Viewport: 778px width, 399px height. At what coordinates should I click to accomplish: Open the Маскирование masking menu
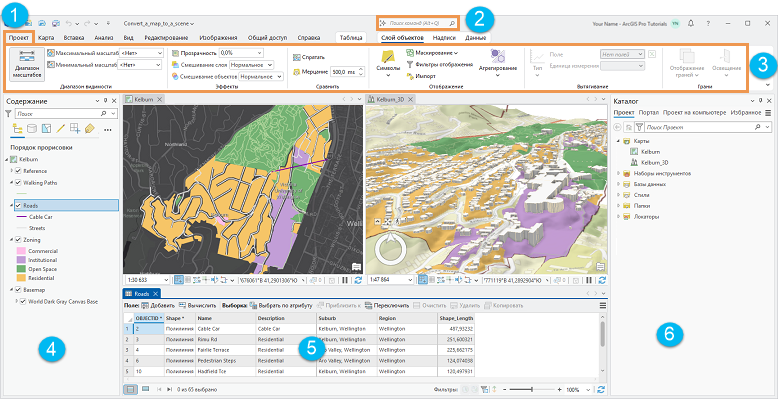[432, 52]
